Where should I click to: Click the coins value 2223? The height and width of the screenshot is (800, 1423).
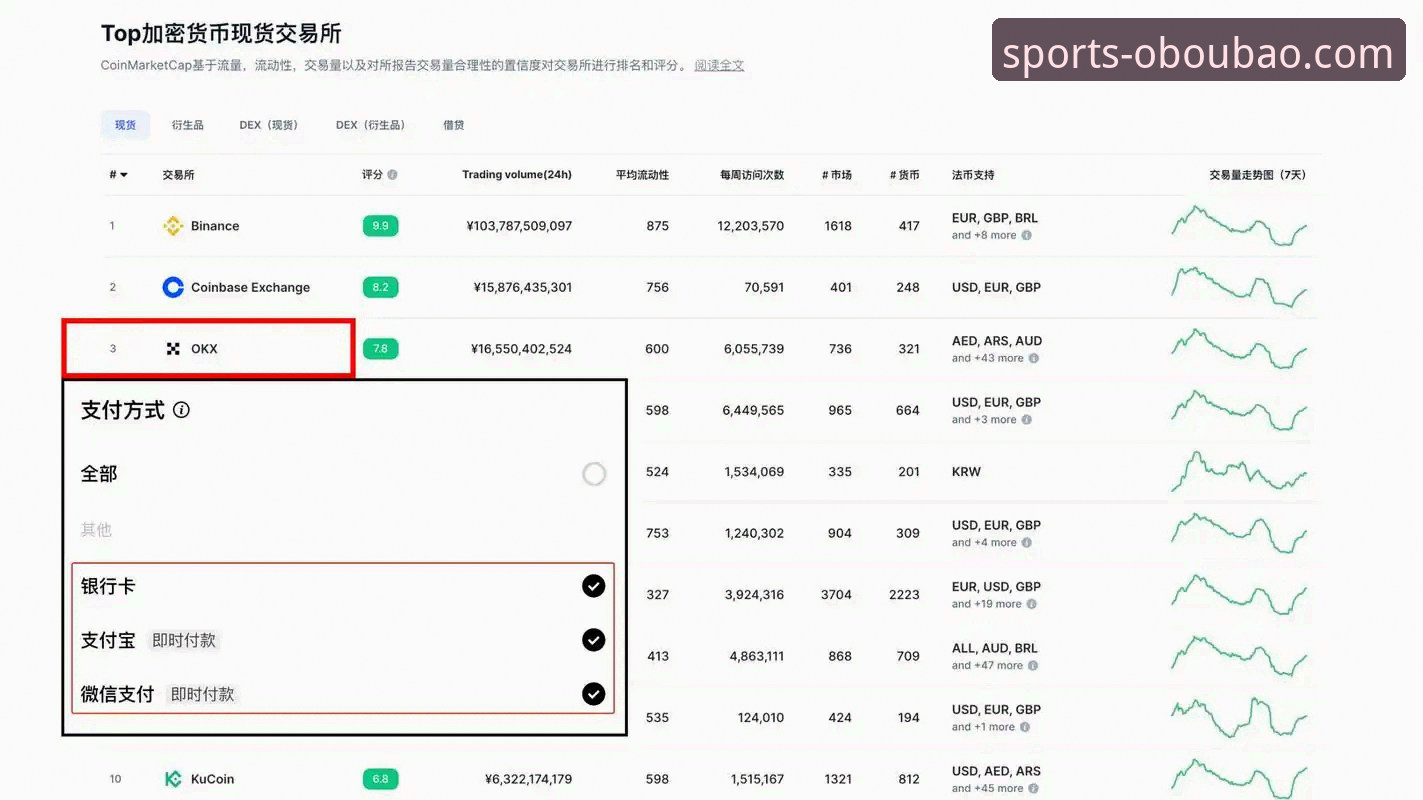point(904,594)
